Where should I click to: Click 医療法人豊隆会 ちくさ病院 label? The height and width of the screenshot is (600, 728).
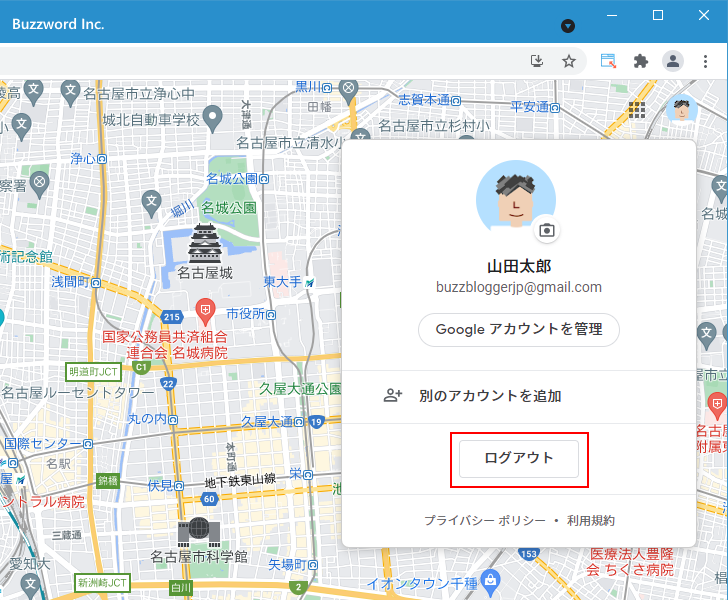click(630, 562)
